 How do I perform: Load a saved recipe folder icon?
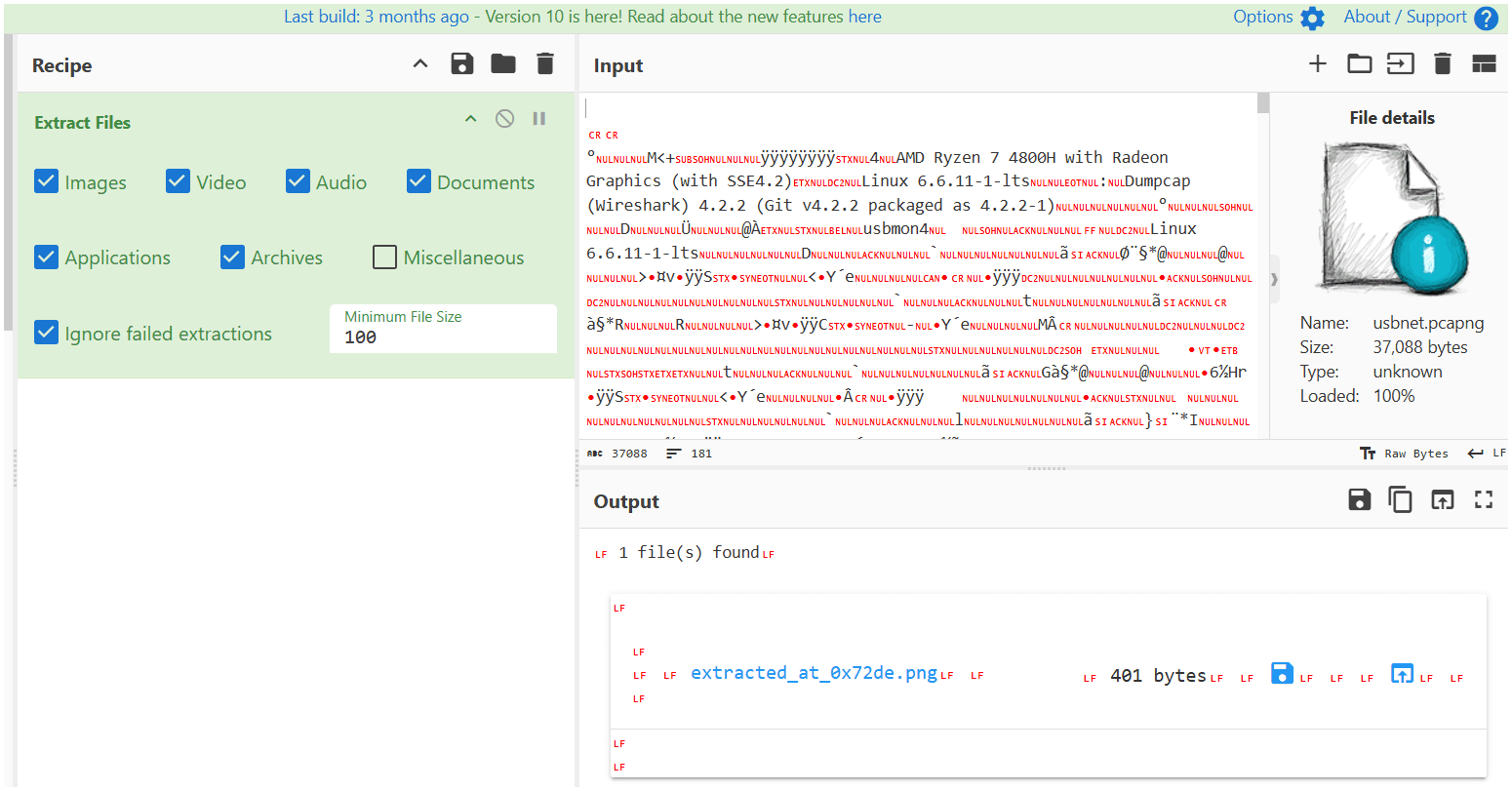[x=503, y=64]
